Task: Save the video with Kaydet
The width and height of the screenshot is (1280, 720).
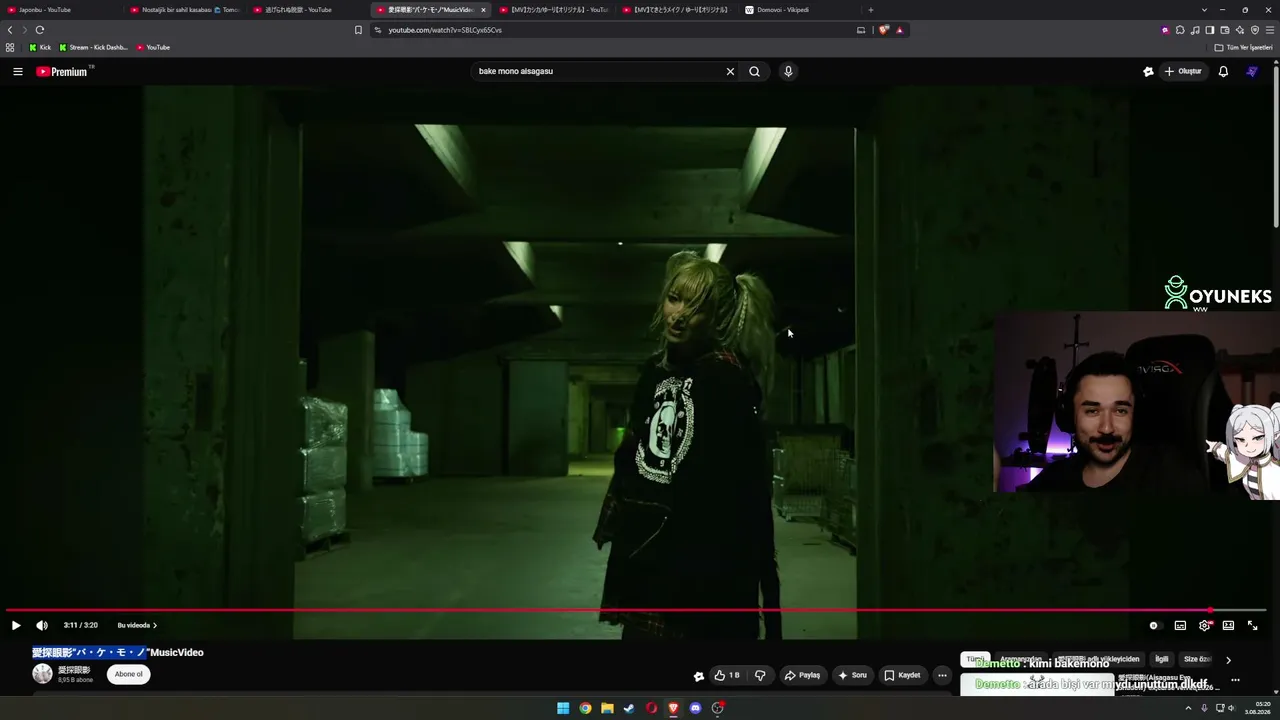Action: pos(902,675)
